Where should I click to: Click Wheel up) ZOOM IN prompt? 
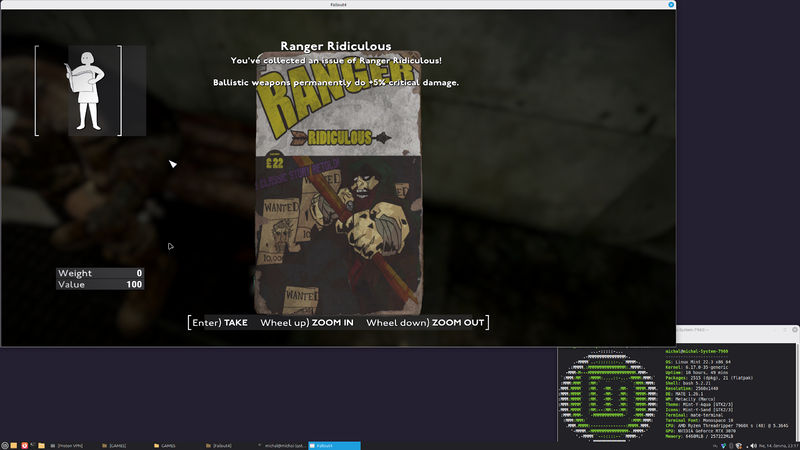pos(307,322)
